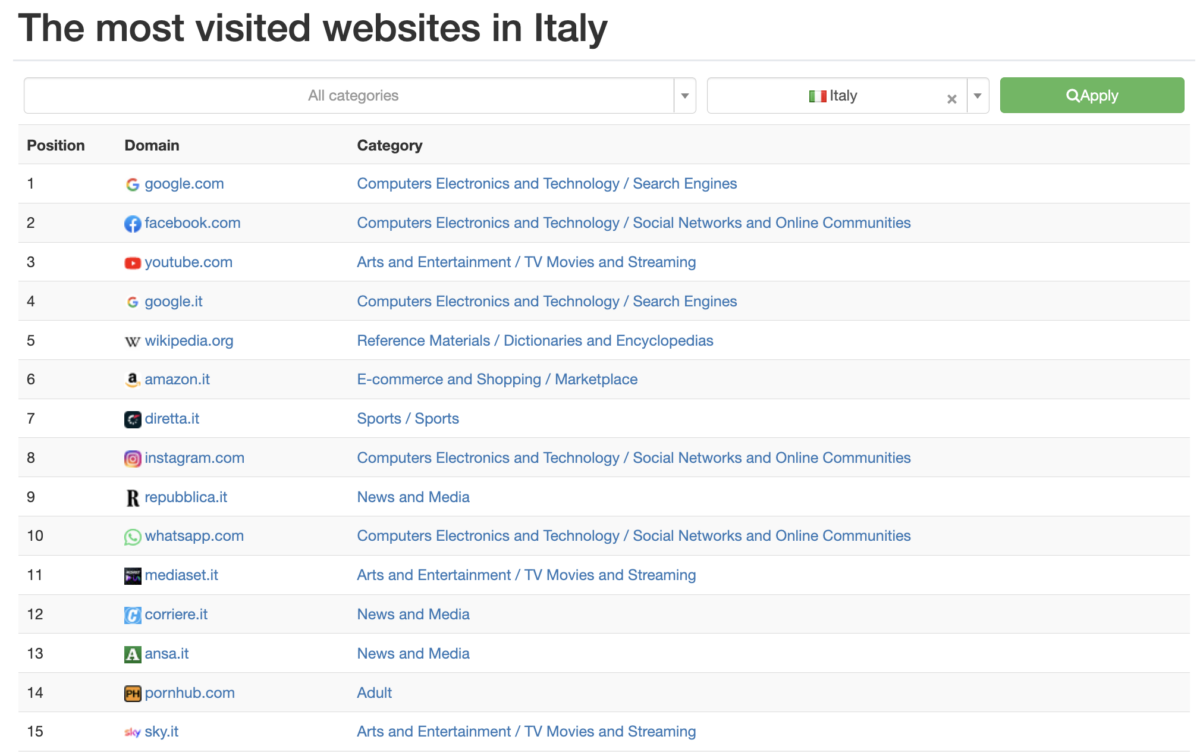The image size is (1200, 752).
Task: Open the wikipedia.org domain link
Action: point(189,341)
